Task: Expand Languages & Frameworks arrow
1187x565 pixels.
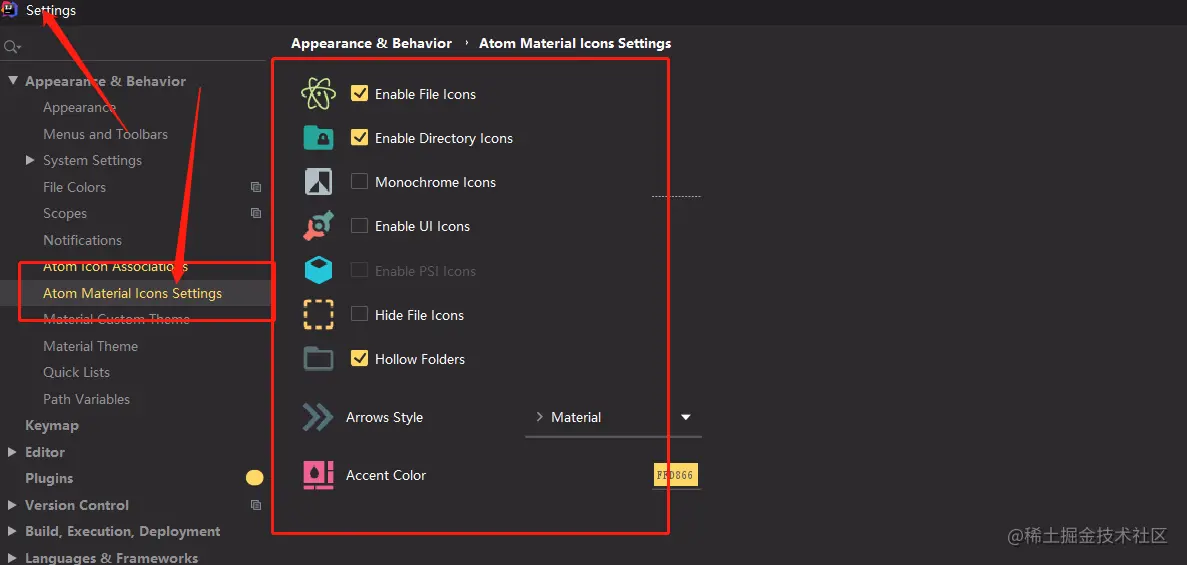Action: click(12, 557)
